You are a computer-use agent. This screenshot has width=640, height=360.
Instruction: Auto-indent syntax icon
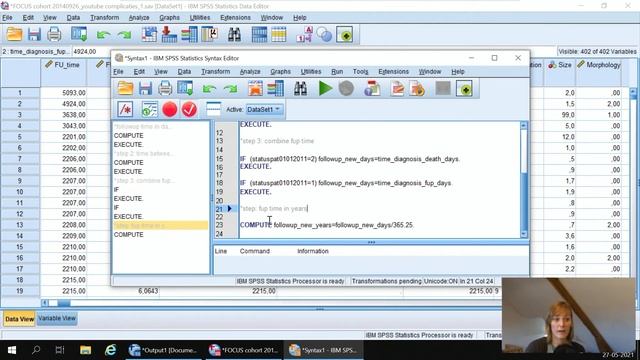point(149,109)
